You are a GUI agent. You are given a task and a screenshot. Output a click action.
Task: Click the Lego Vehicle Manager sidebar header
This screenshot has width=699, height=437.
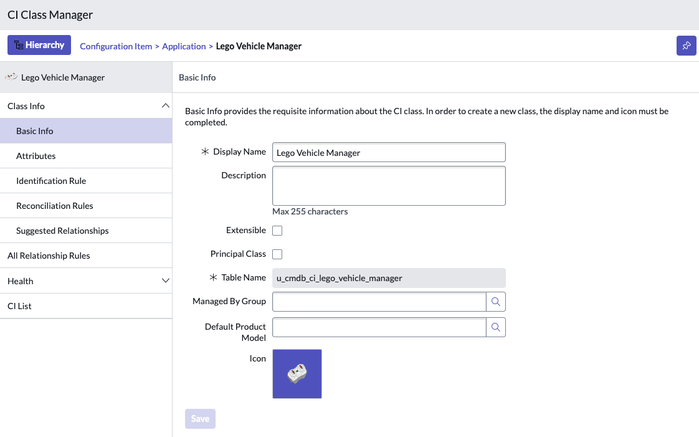pyautogui.click(x=86, y=77)
